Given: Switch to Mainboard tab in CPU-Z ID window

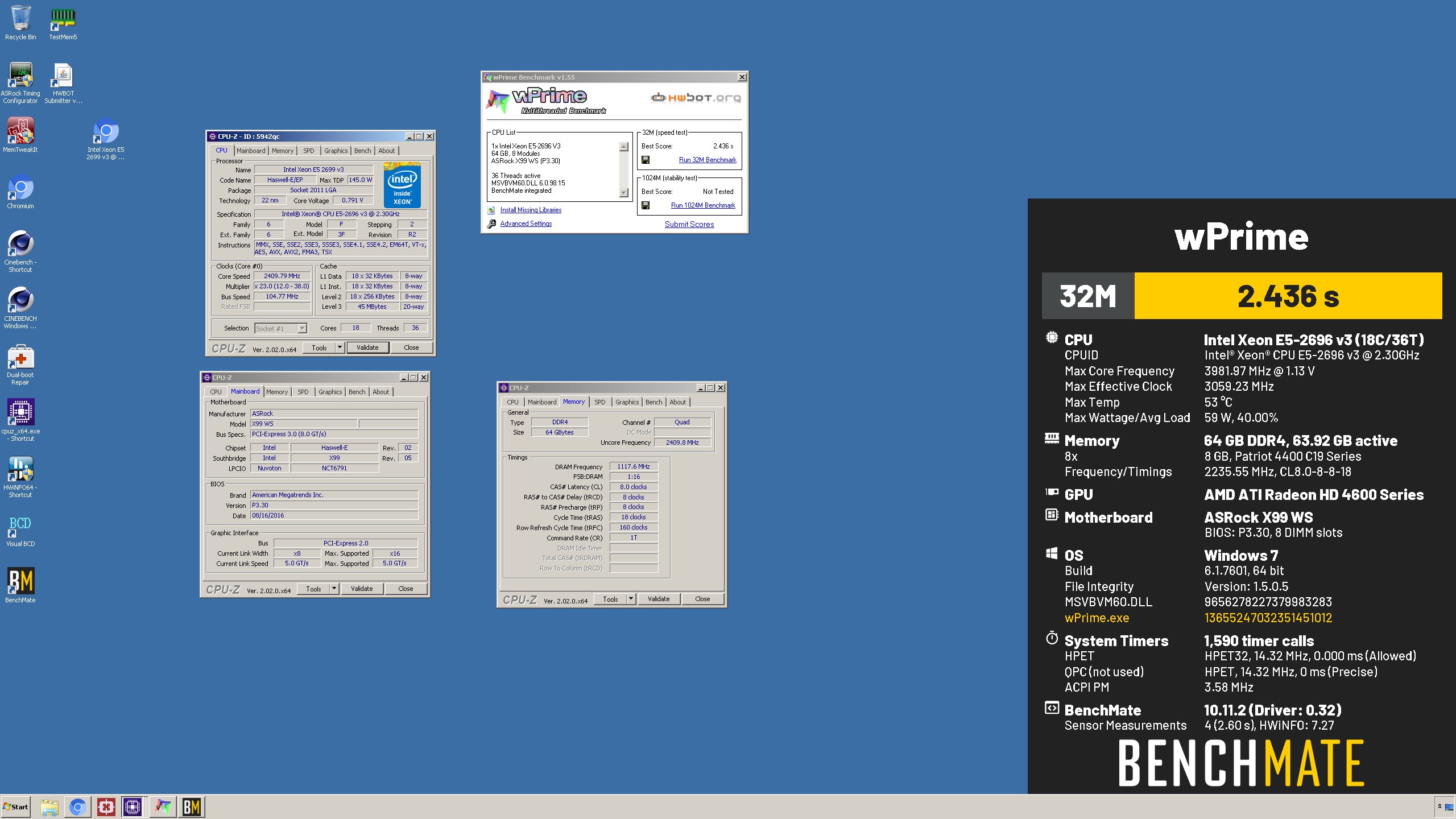Looking at the screenshot, I should click(251, 151).
